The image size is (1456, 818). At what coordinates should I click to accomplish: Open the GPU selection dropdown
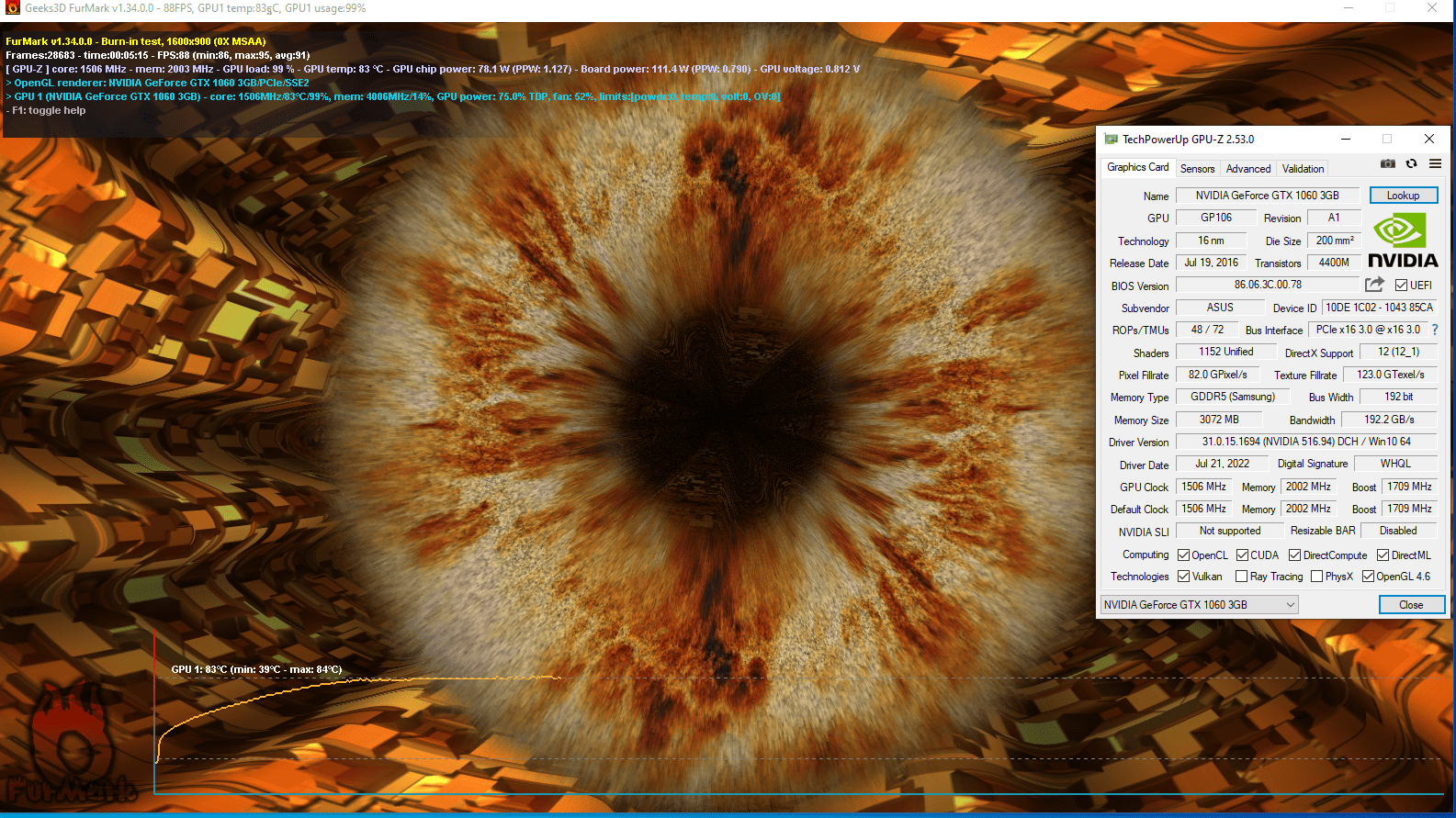pyautogui.click(x=1199, y=605)
